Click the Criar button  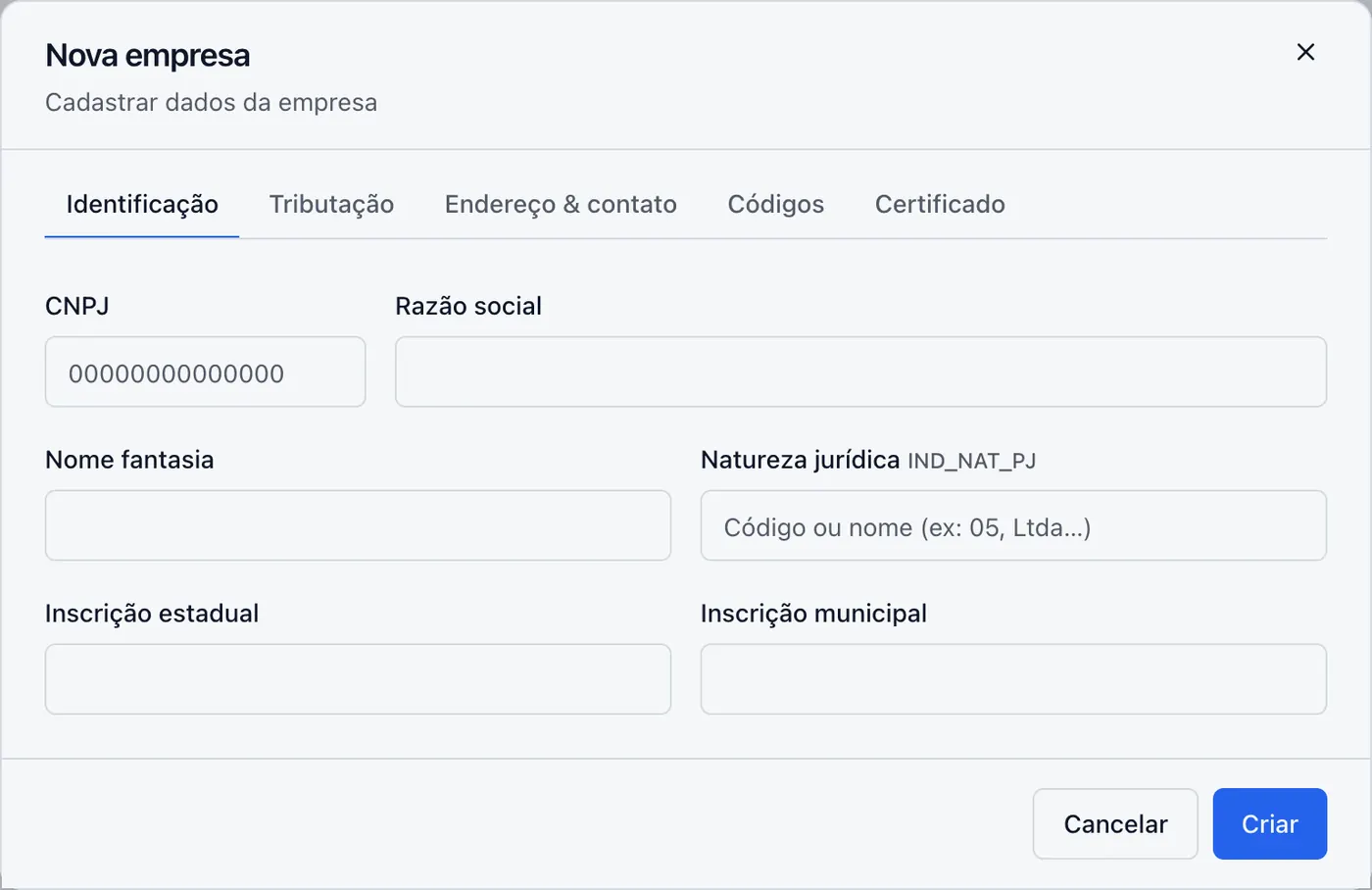[1270, 824]
